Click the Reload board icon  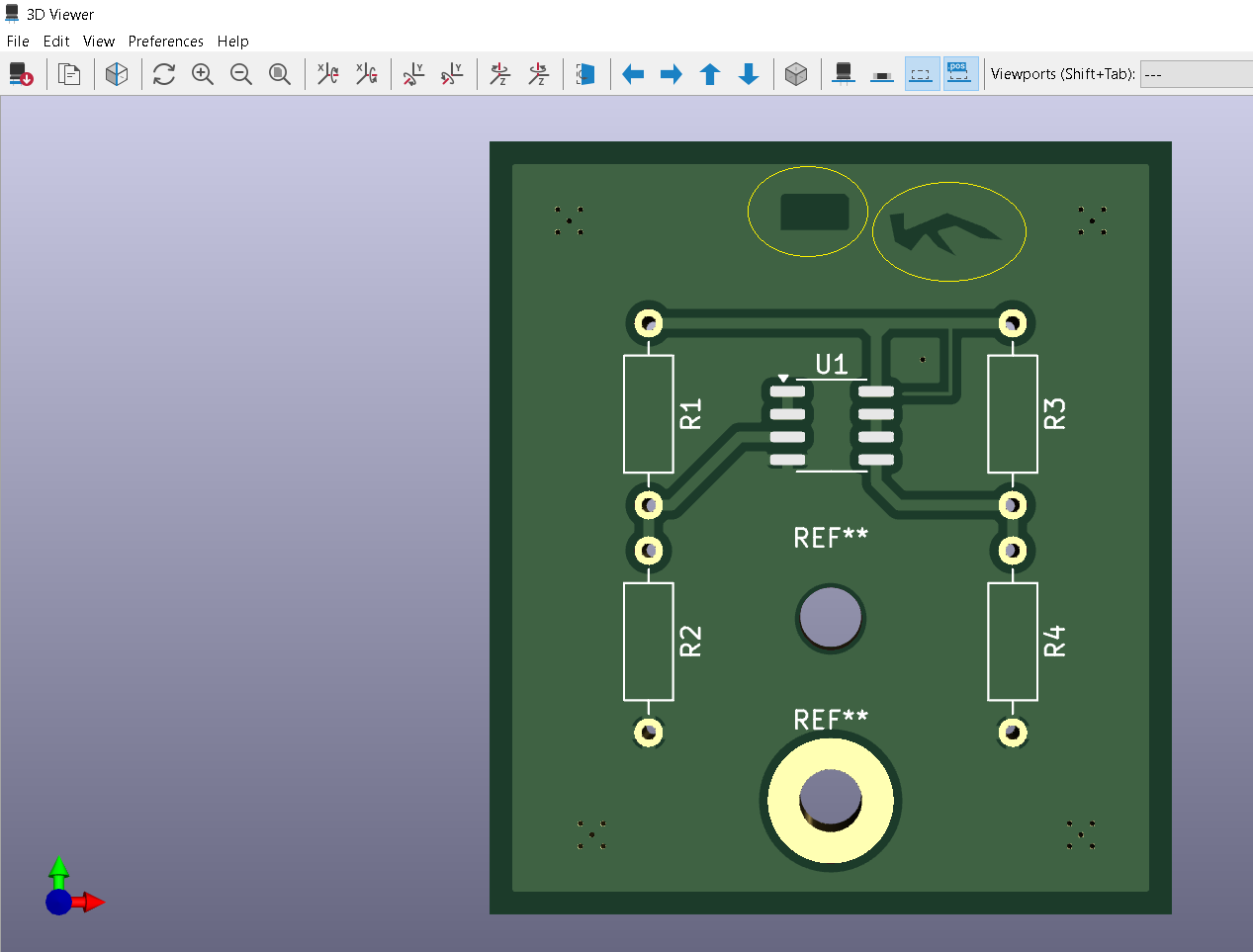click(x=21, y=74)
